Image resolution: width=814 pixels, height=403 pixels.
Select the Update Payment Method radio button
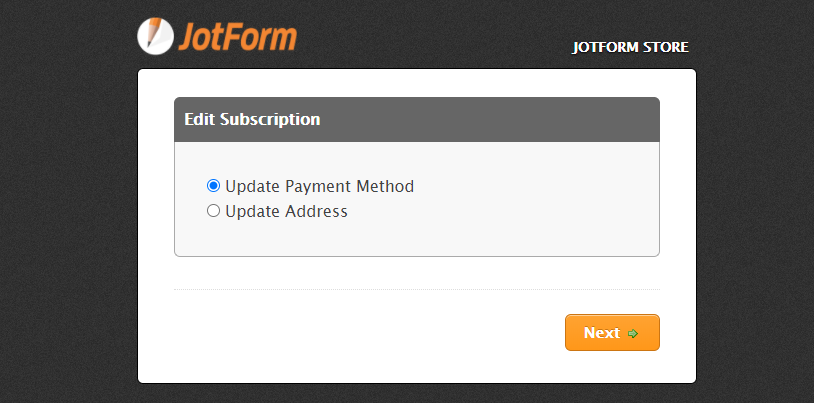(x=213, y=186)
